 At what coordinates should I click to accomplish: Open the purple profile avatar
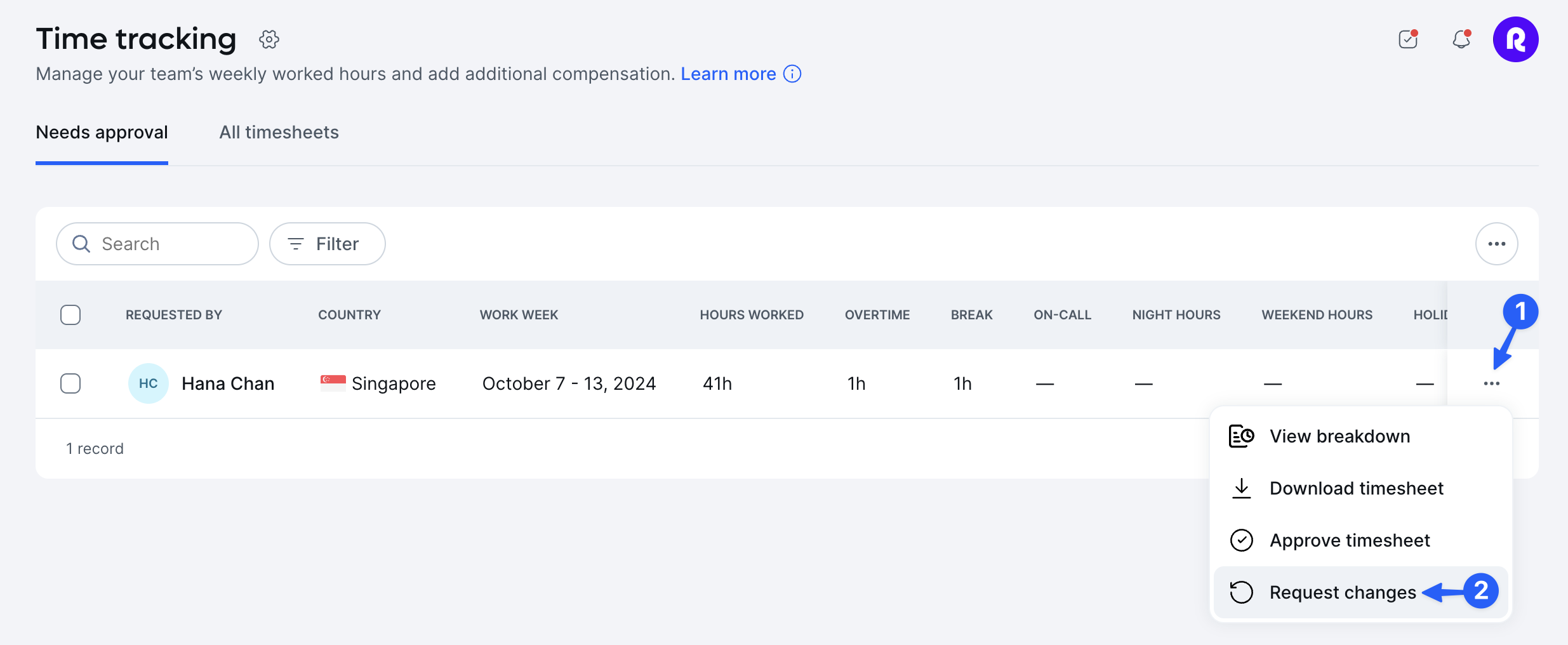[1515, 39]
